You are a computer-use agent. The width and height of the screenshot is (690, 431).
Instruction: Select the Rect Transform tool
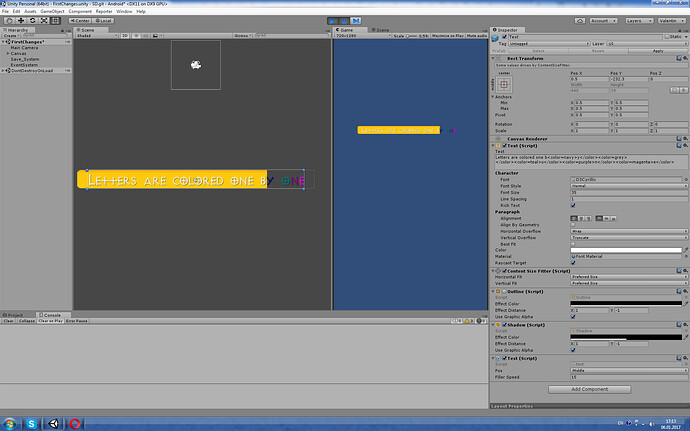(x=55, y=21)
